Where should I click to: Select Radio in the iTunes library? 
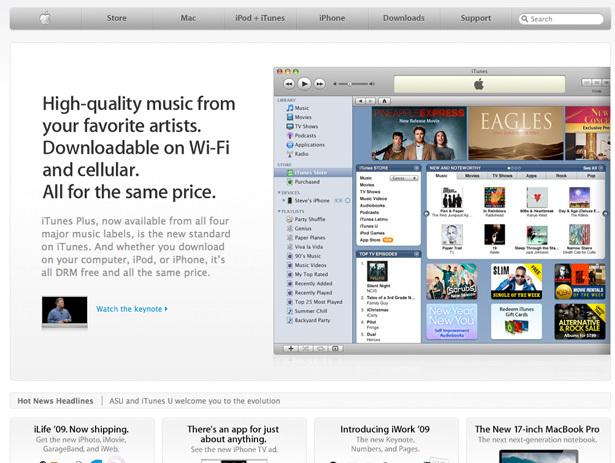pos(297,154)
